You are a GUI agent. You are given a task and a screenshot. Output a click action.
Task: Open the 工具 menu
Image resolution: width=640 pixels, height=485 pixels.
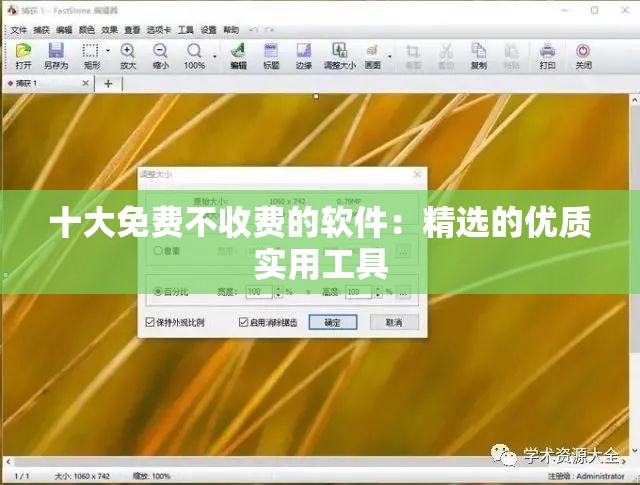[186, 30]
